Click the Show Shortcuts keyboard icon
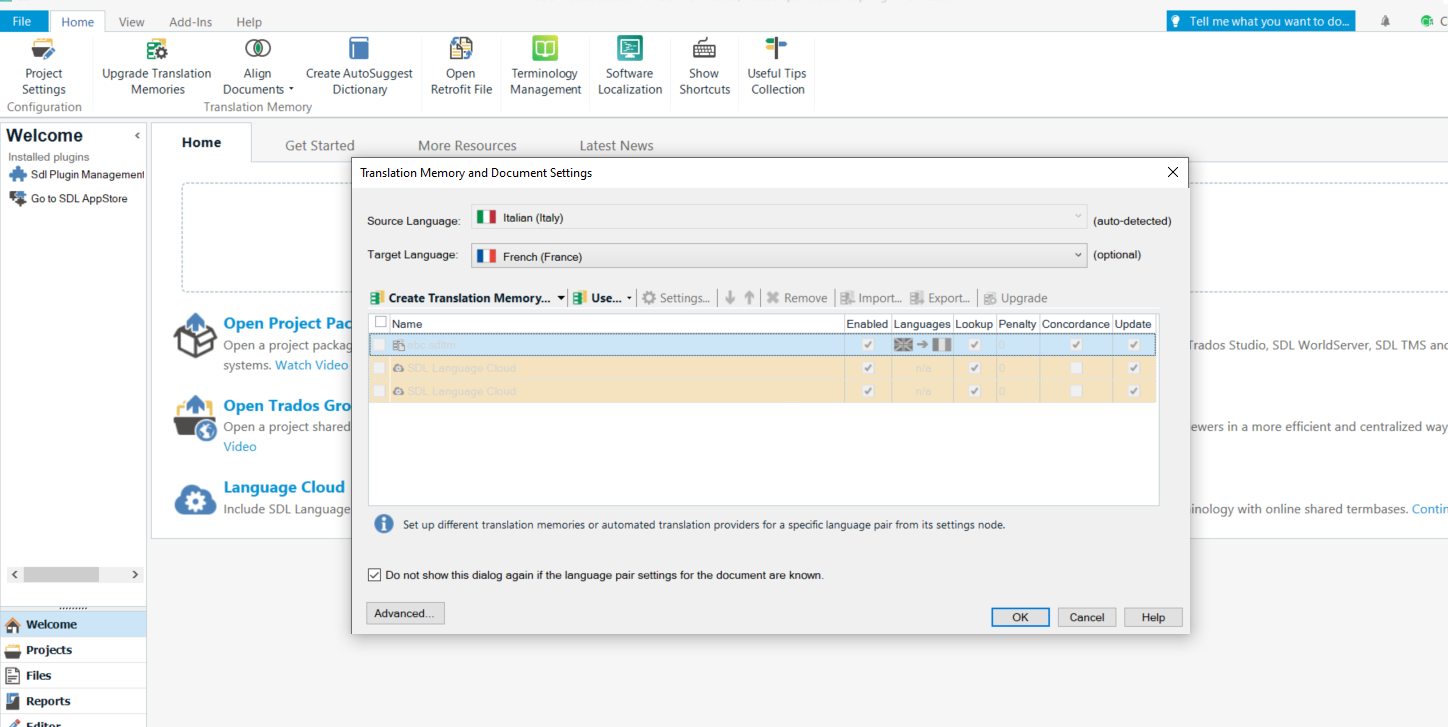Image resolution: width=1448 pixels, height=727 pixels. (x=704, y=49)
